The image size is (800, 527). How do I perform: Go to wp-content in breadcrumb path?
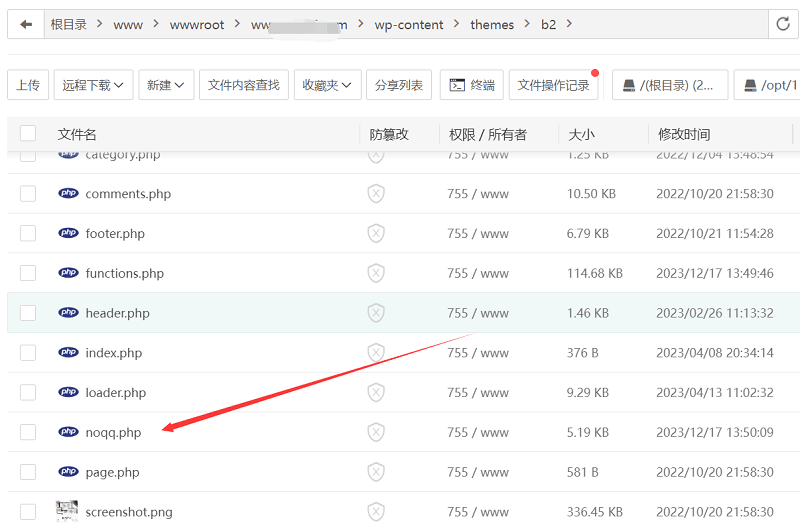point(409,24)
